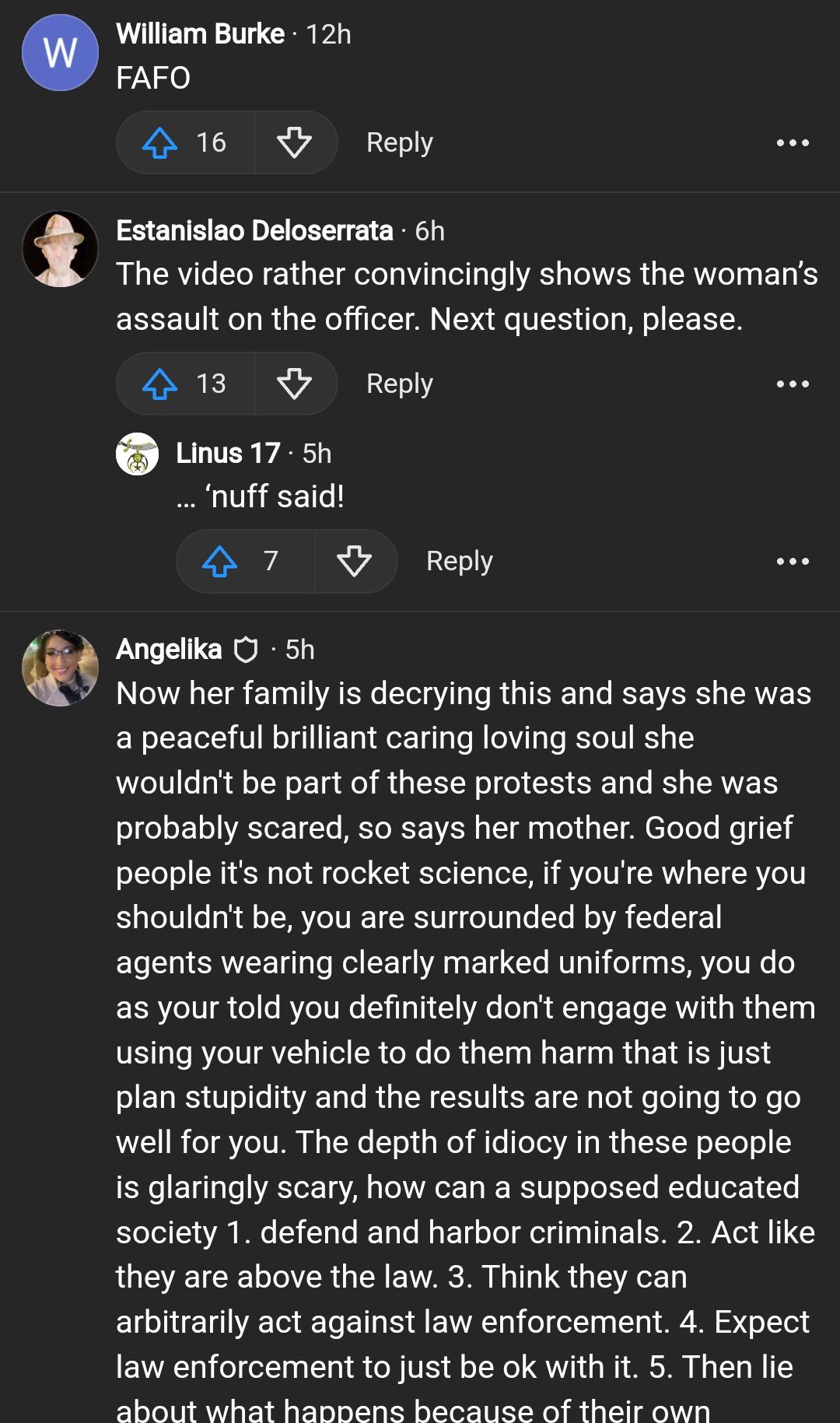Open Linus 17's avatar
This screenshot has height=1423, width=840.
(138, 454)
